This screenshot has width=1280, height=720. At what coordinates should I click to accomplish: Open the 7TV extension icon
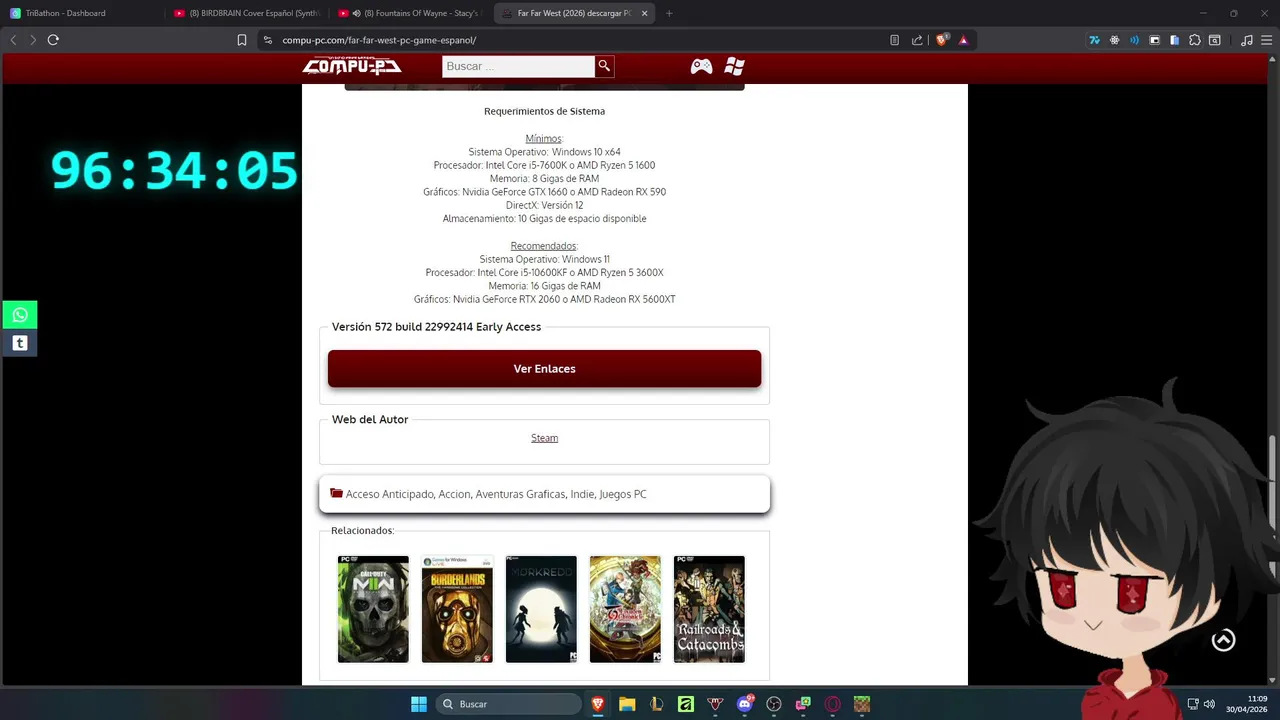coord(1095,40)
